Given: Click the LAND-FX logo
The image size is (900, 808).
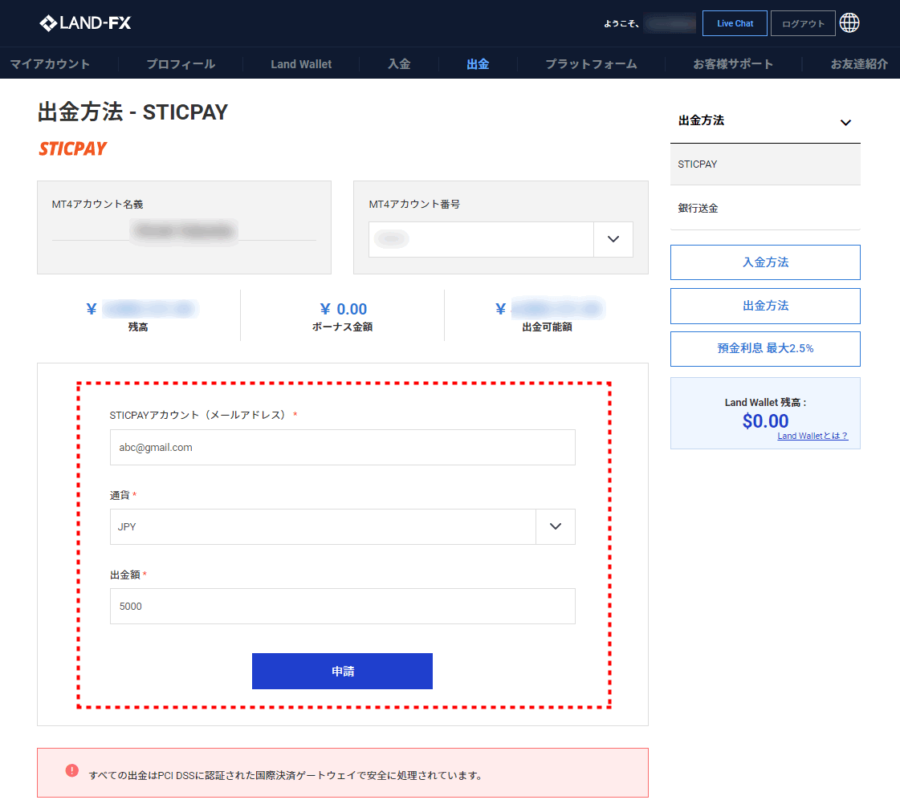Looking at the screenshot, I should [85, 23].
